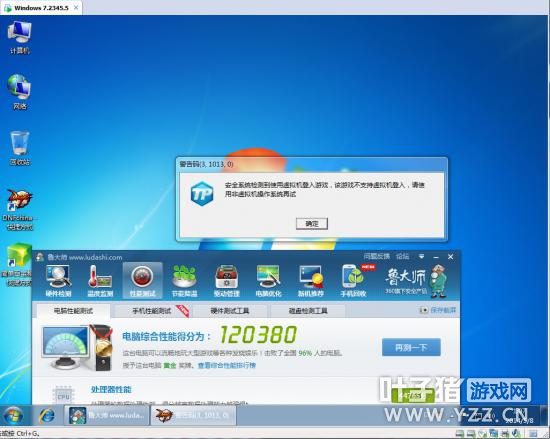Viewport: 550px width, 439px height.
Task: Click the Ludashi title bar app icon
Action: 40,257
